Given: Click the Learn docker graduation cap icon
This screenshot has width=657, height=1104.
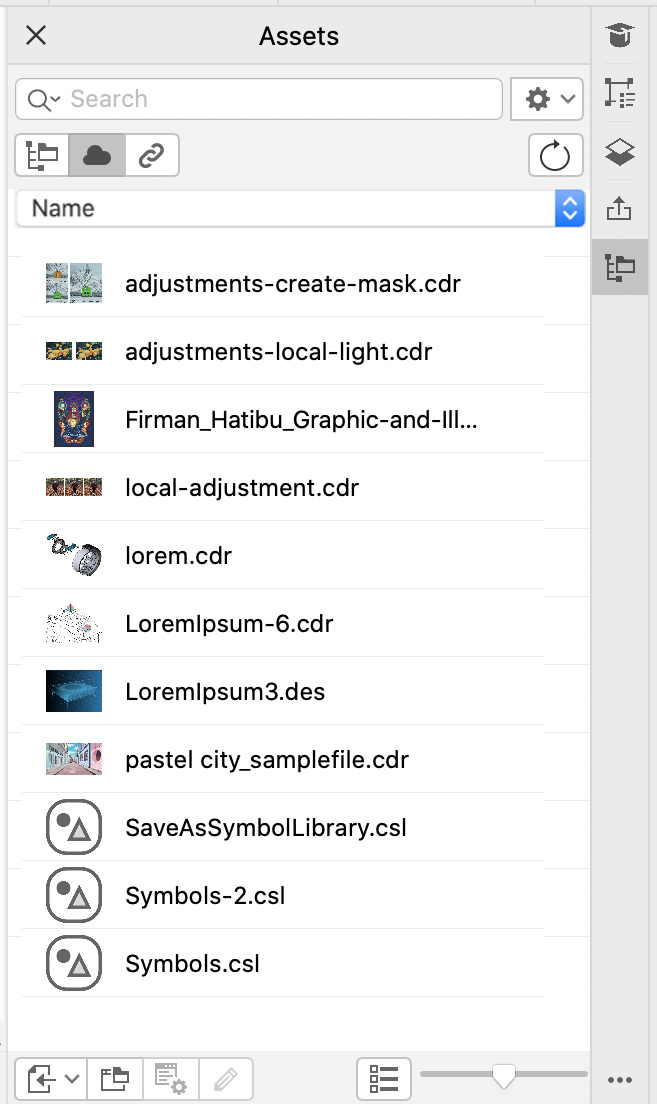Looking at the screenshot, I should pyautogui.click(x=620, y=37).
